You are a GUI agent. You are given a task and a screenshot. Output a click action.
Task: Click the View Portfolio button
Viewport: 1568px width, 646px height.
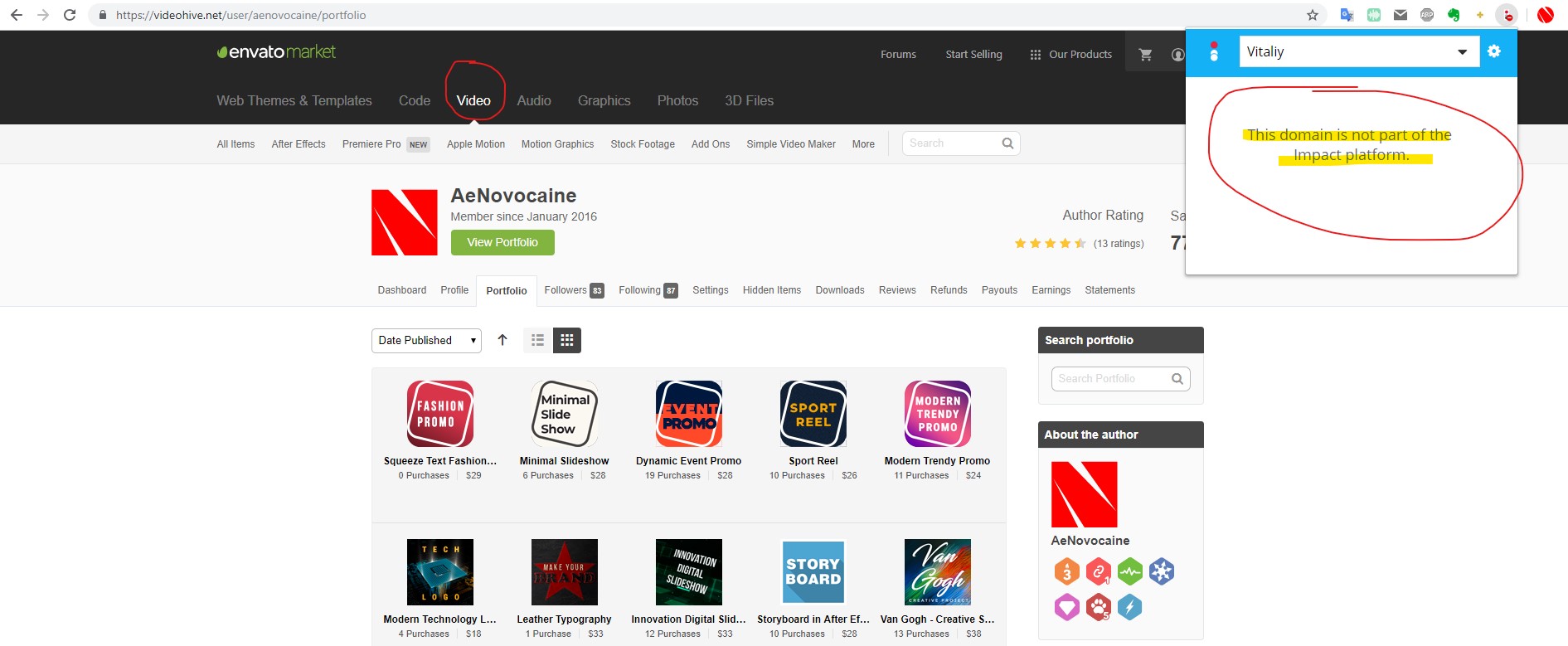502,242
